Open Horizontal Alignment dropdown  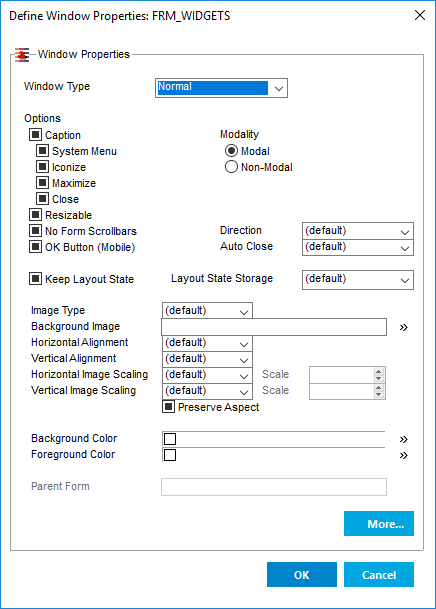click(207, 343)
